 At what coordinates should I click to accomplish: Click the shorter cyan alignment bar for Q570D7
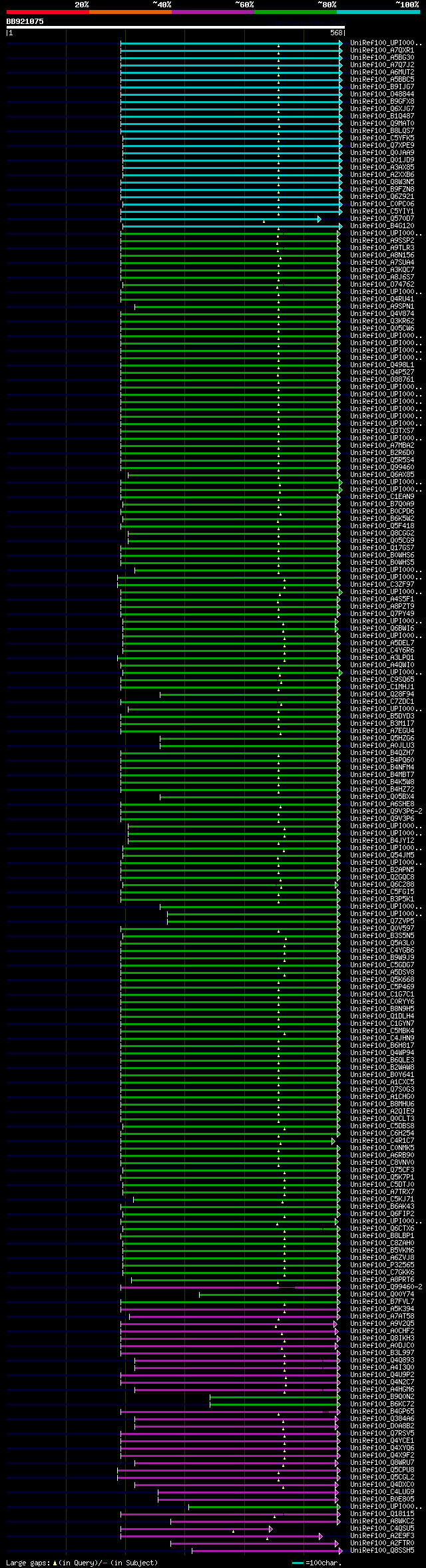[x=220, y=218]
